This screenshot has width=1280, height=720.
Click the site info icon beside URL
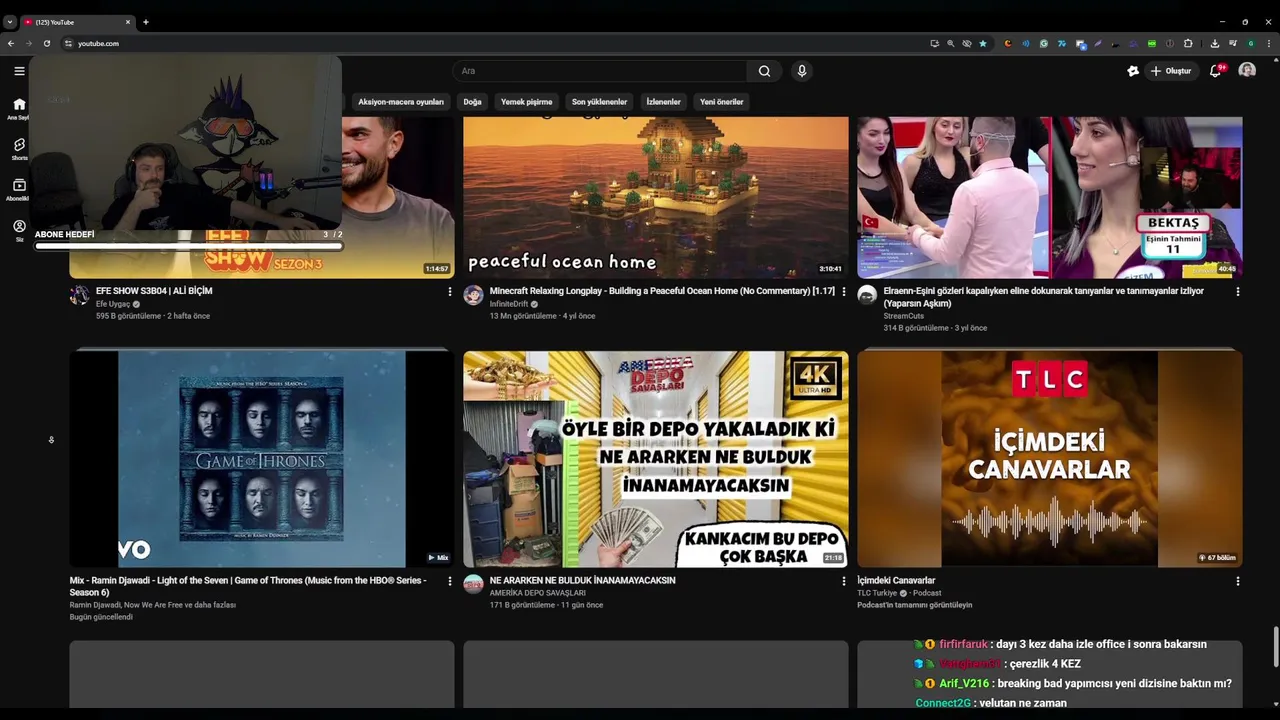pos(68,43)
